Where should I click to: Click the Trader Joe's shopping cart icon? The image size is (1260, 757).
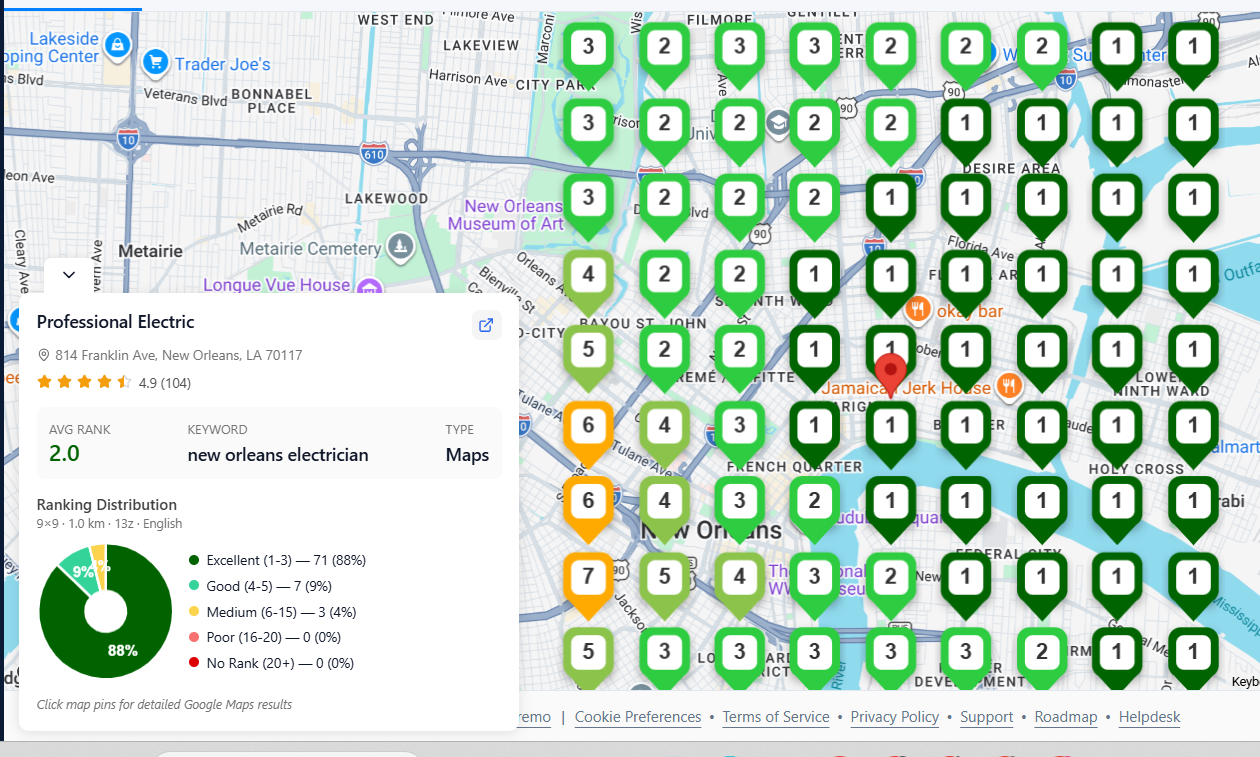(155, 63)
